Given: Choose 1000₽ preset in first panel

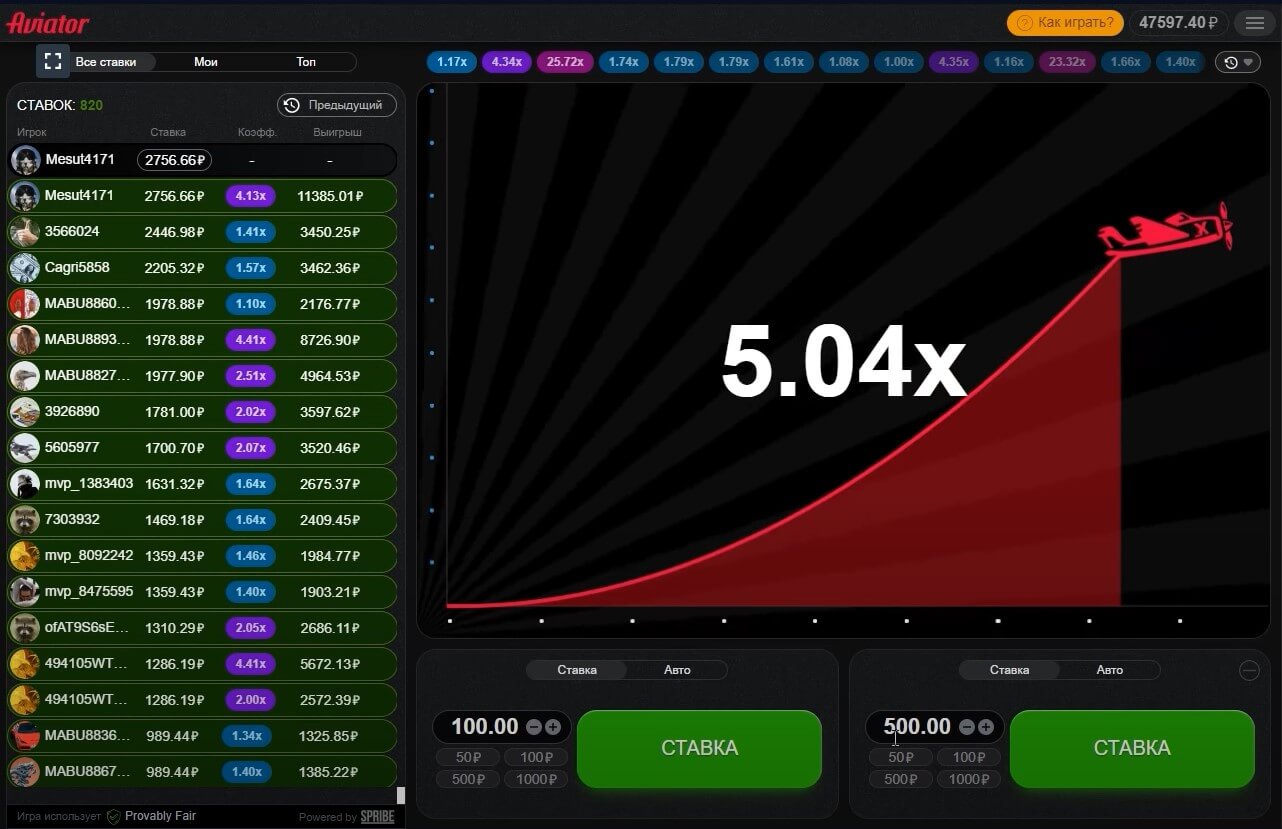Looking at the screenshot, I should (536, 780).
